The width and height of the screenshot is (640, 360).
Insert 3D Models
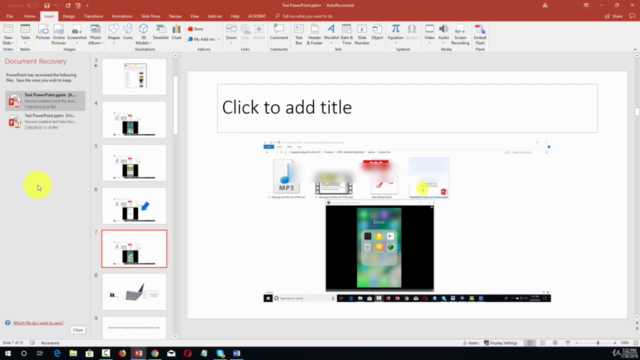point(143,34)
